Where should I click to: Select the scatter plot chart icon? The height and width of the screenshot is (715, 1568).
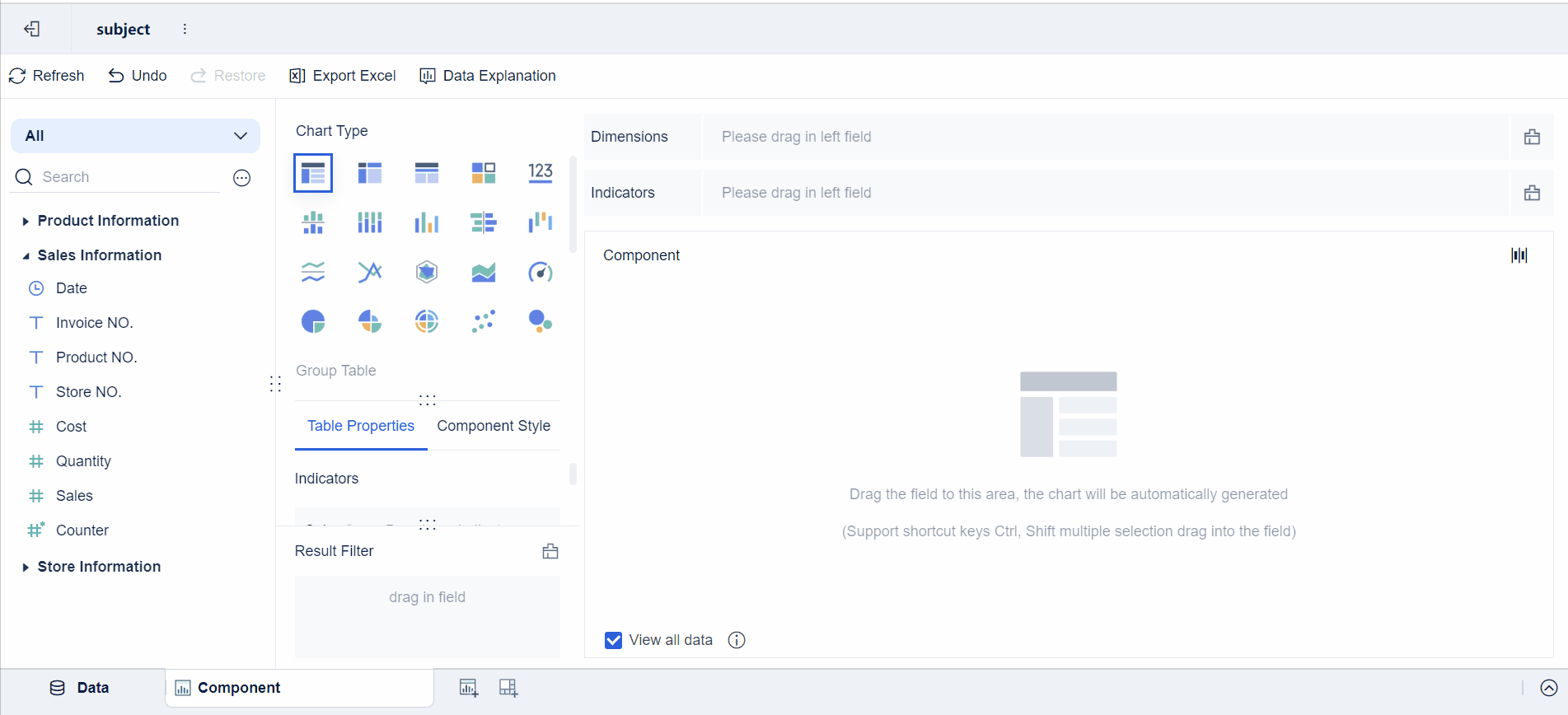point(484,321)
